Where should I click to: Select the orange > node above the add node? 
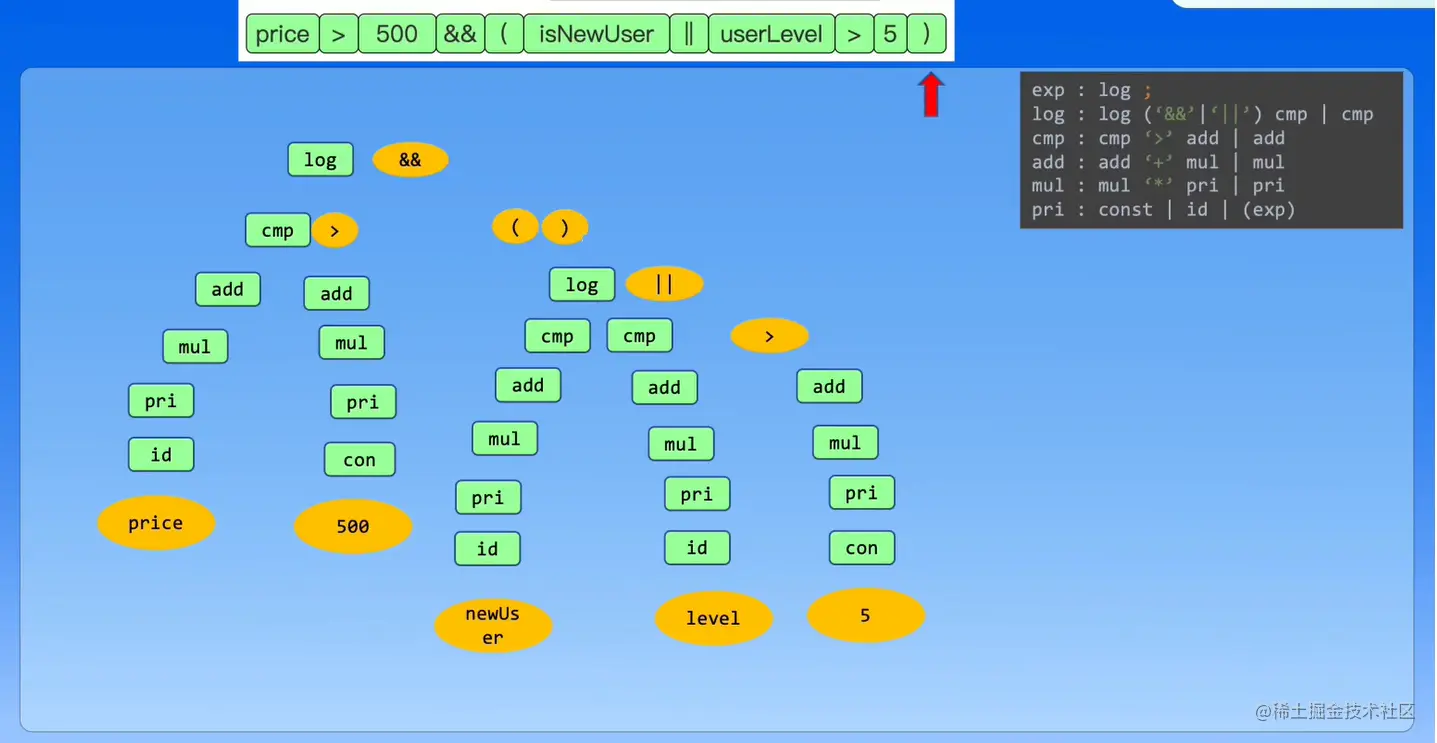pos(769,335)
